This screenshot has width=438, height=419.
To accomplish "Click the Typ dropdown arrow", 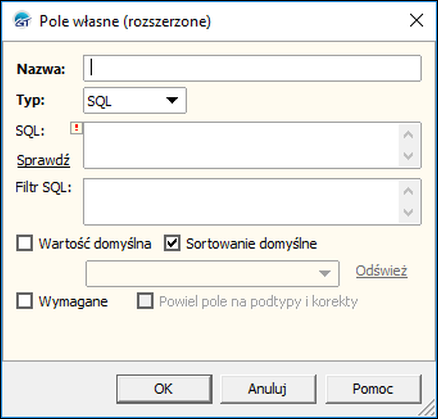I will pos(172,100).
